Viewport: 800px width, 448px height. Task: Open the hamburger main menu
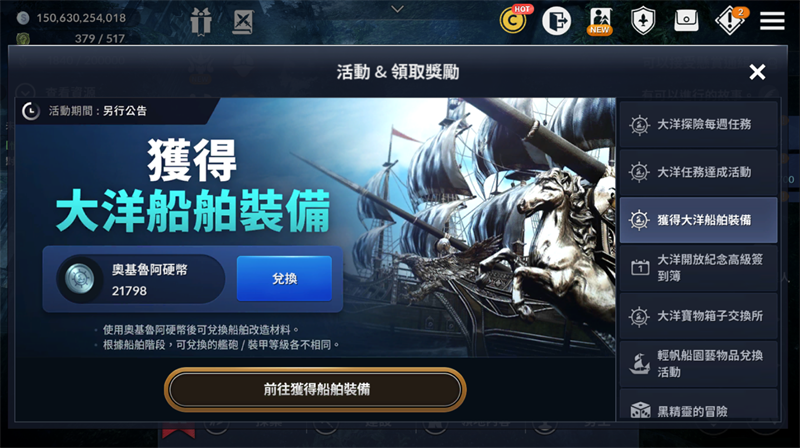coord(772,21)
